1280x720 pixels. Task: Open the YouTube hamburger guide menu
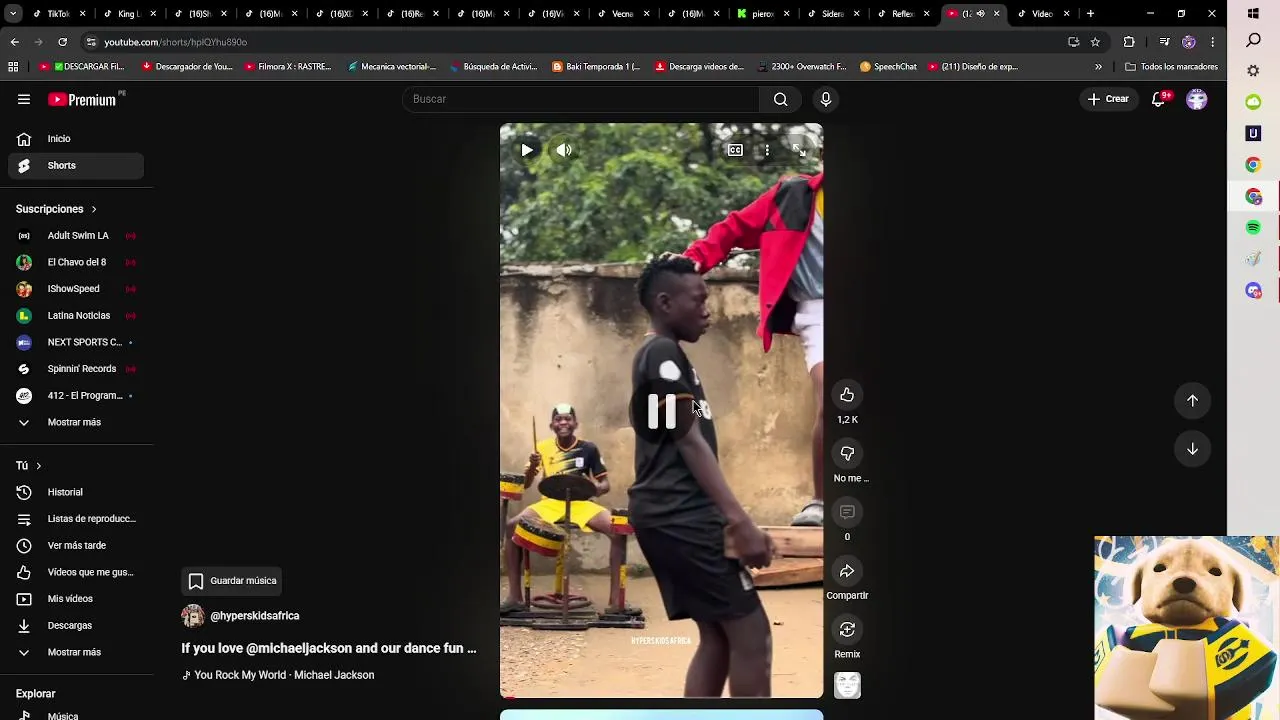click(x=24, y=99)
